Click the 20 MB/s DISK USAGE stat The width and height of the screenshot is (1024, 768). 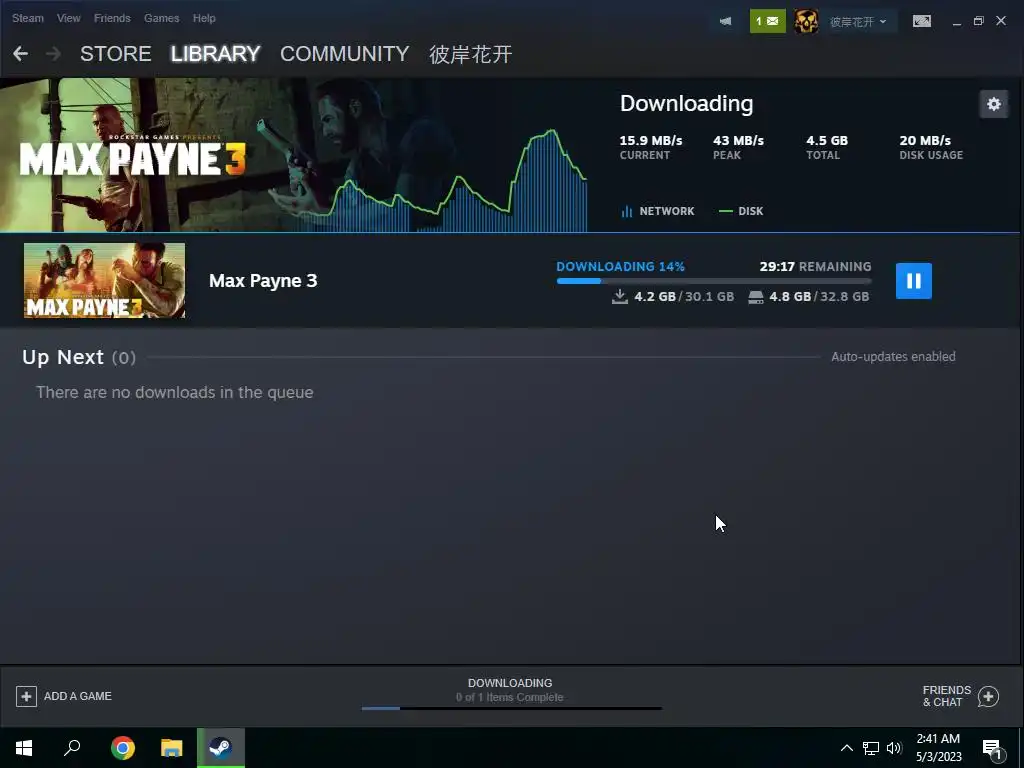pyautogui.click(x=931, y=147)
